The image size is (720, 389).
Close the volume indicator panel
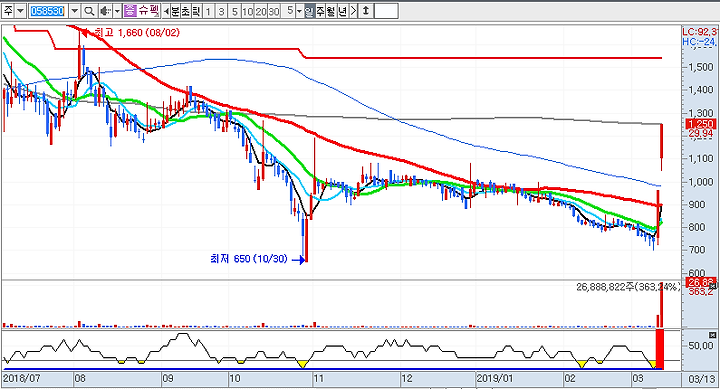[712, 286]
